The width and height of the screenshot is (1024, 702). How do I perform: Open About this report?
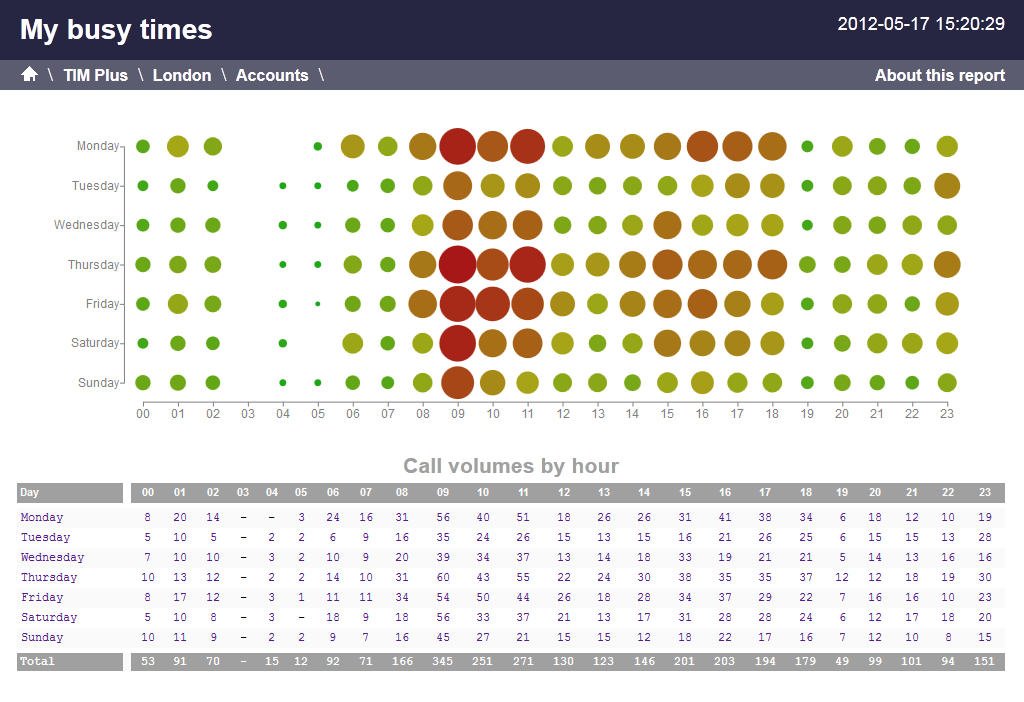tap(939, 75)
